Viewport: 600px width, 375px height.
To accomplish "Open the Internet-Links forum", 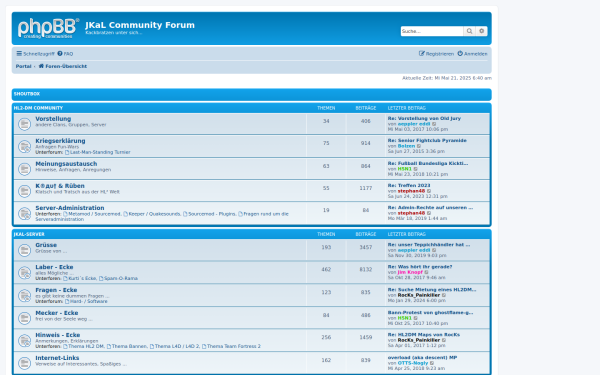I will click(57, 358).
